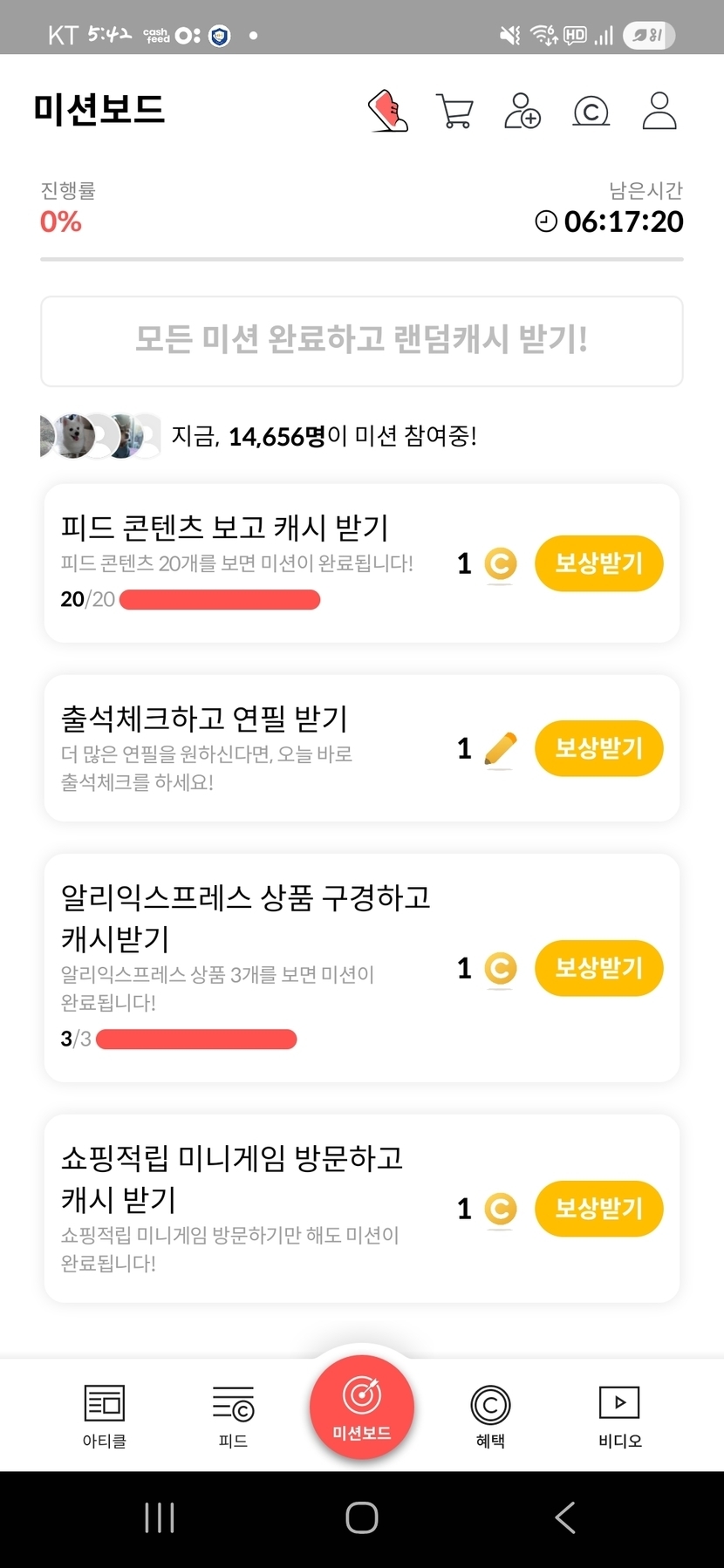The image size is (724, 1568).
Task: Tap the pencil reward icon
Action: 500,749
